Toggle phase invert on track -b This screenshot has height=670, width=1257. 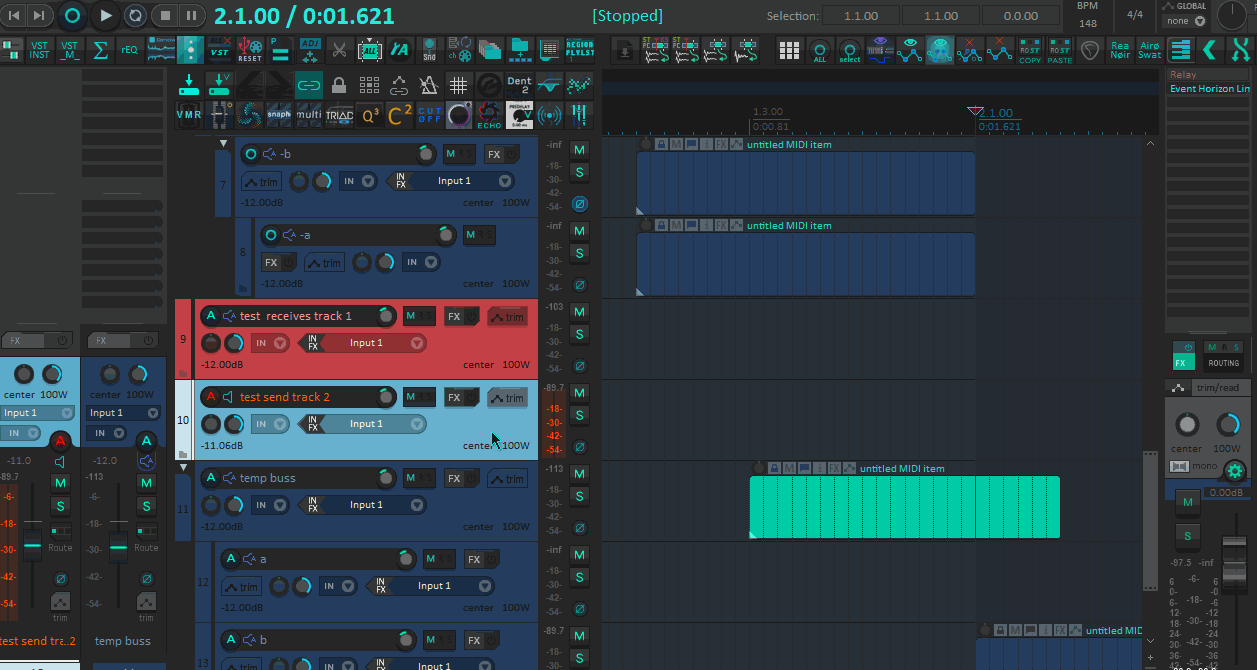(579, 204)
